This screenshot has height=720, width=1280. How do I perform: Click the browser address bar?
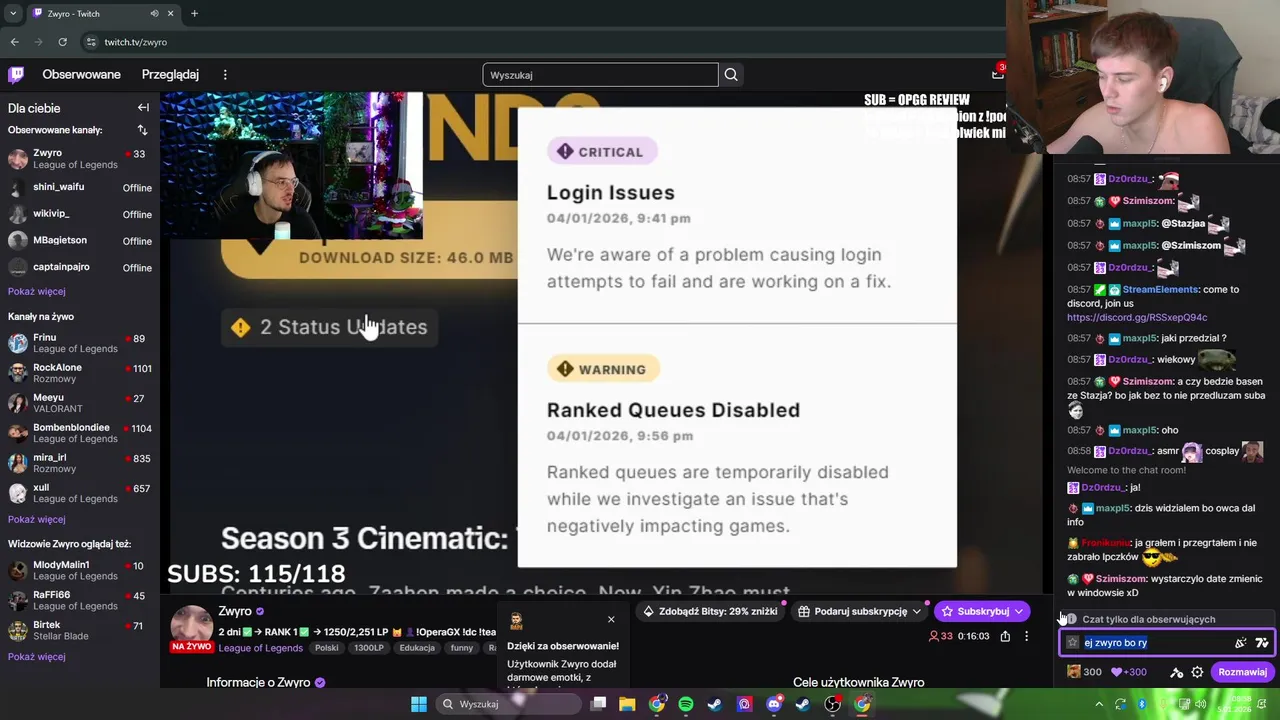pyautogui.click(x=540, y=42)
